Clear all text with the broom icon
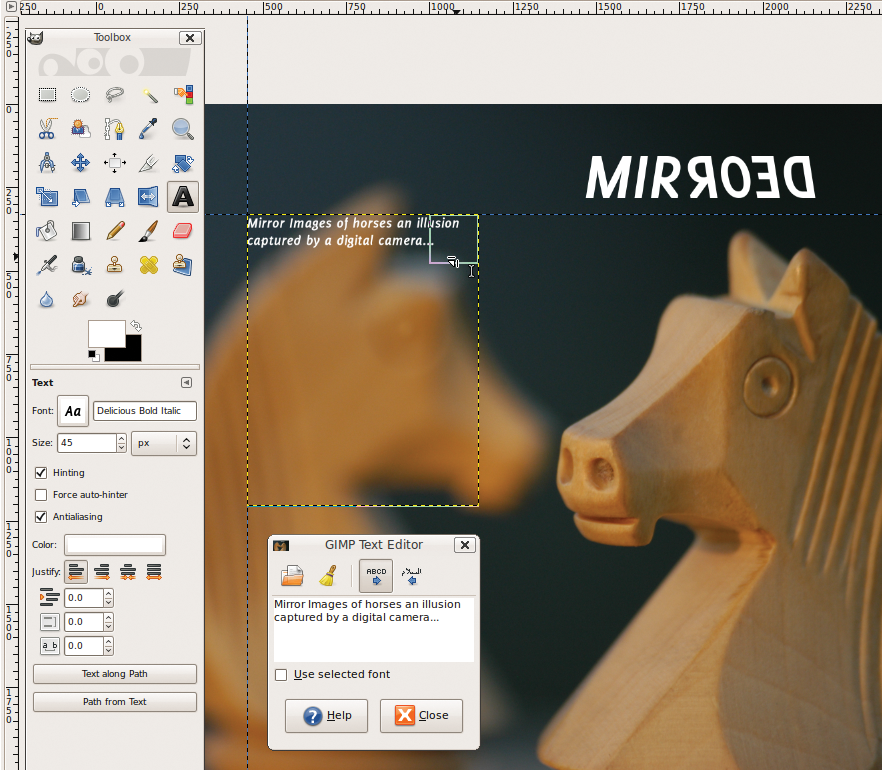 pyautogui.click(x=327, y=575)
